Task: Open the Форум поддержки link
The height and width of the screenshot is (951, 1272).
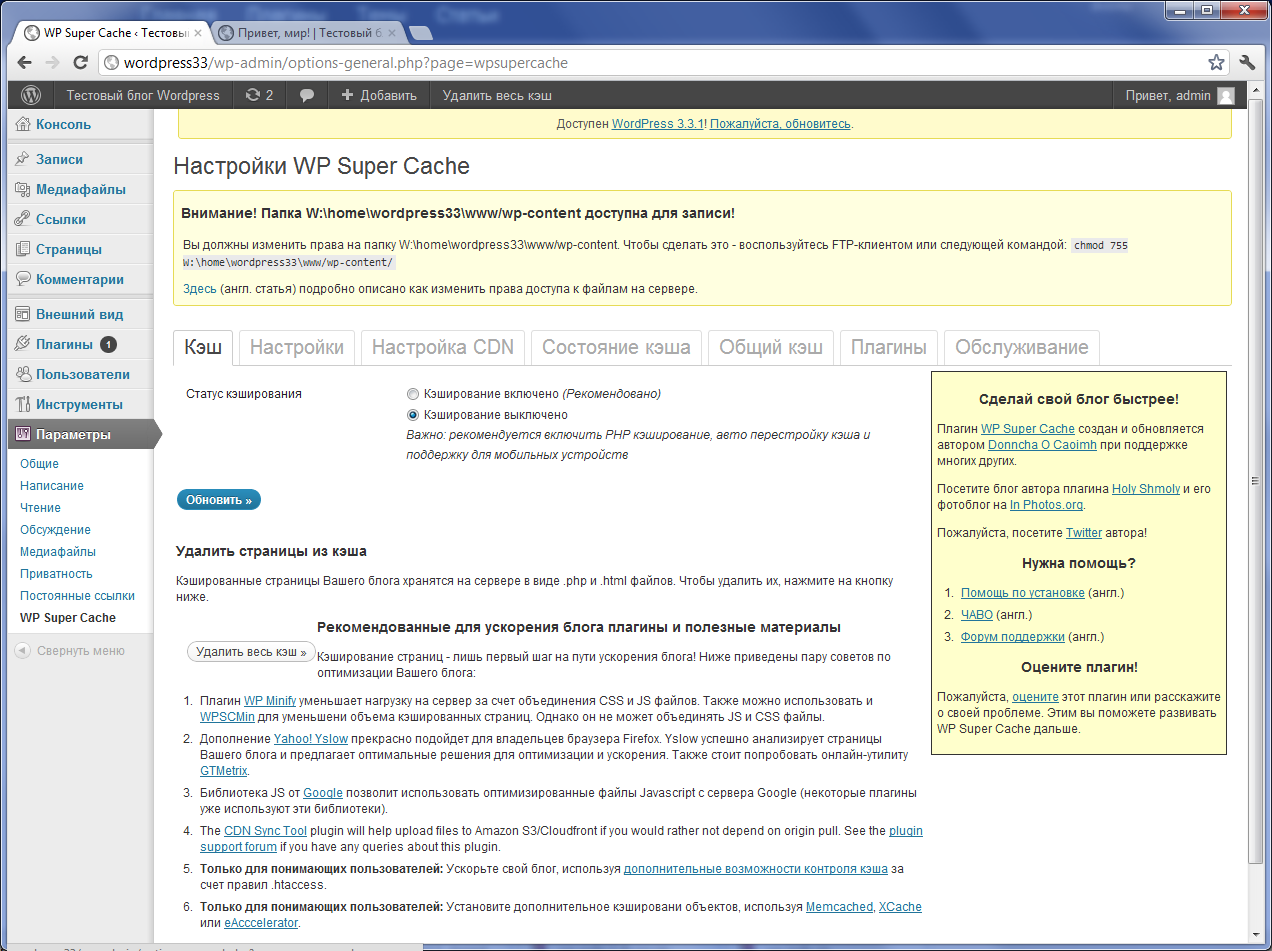Action: (1012, 637)
